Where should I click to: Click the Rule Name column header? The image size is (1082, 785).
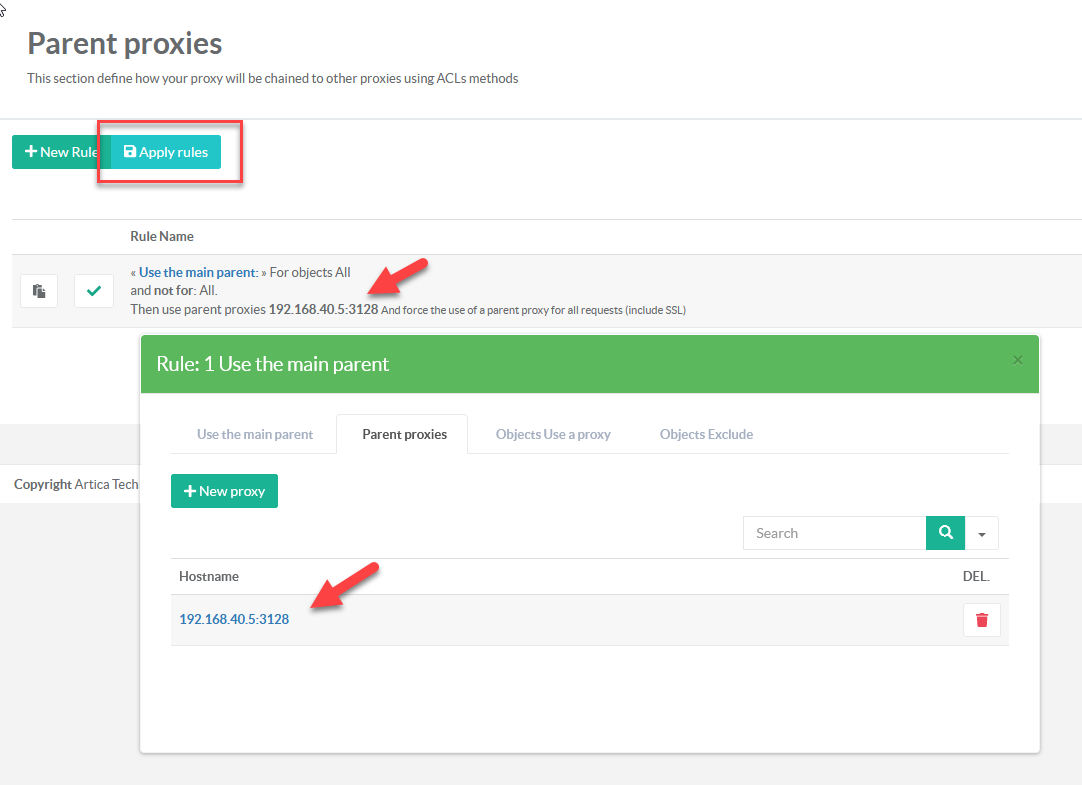click(162, 236)
